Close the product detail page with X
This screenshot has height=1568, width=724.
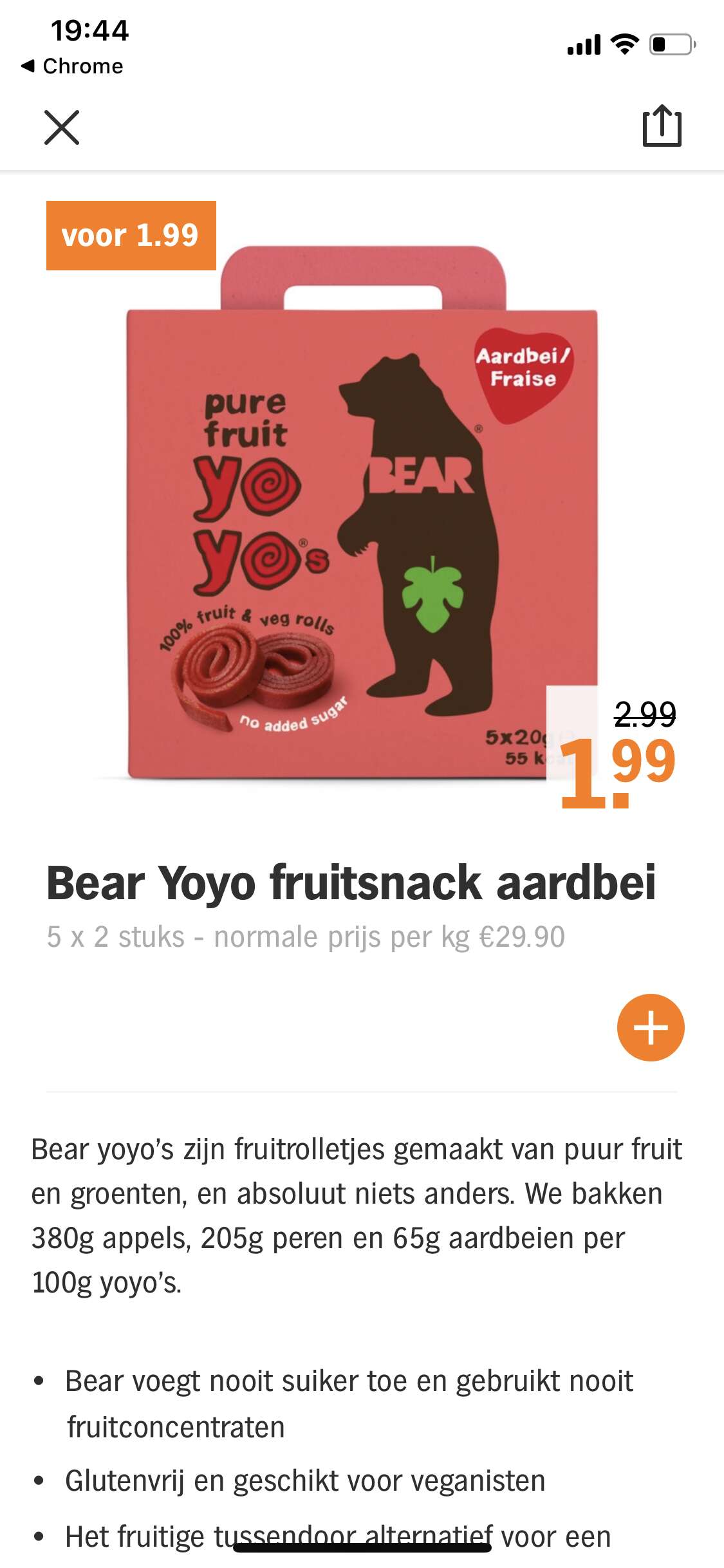(x=62, y=127)
